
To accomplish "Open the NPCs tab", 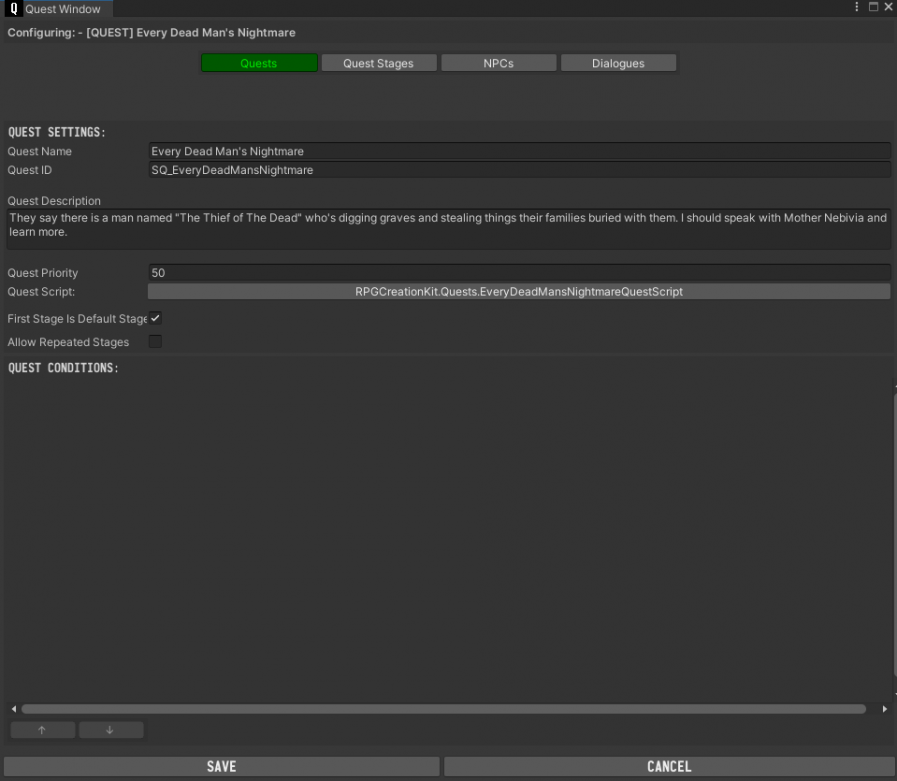I will pos(498,63).
